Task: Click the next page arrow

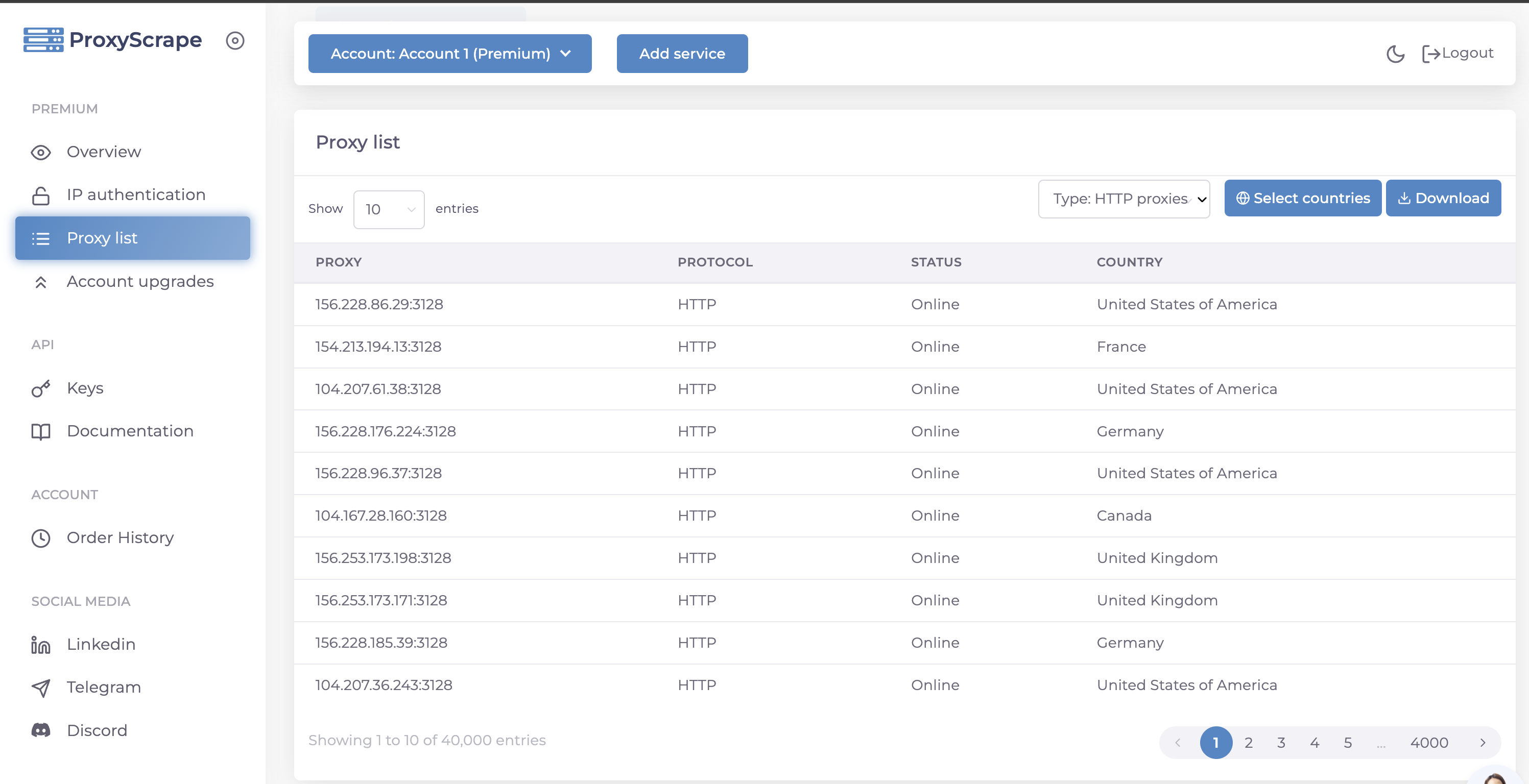Action: coord(1483,743)
